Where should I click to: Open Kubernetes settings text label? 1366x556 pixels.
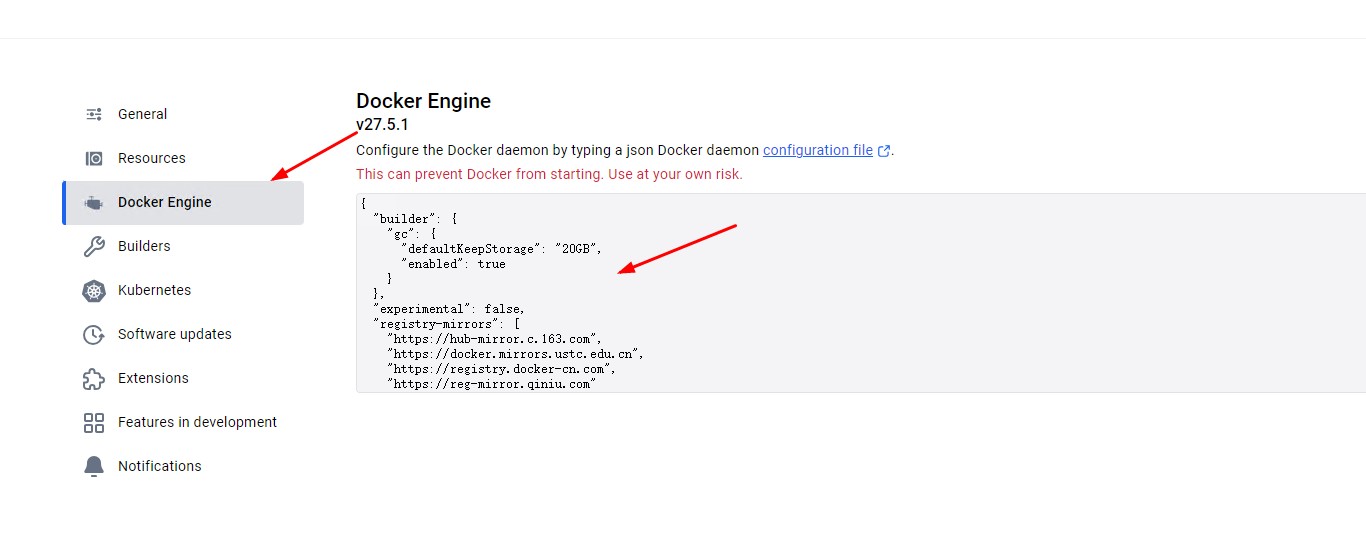(x=154, y=290)
